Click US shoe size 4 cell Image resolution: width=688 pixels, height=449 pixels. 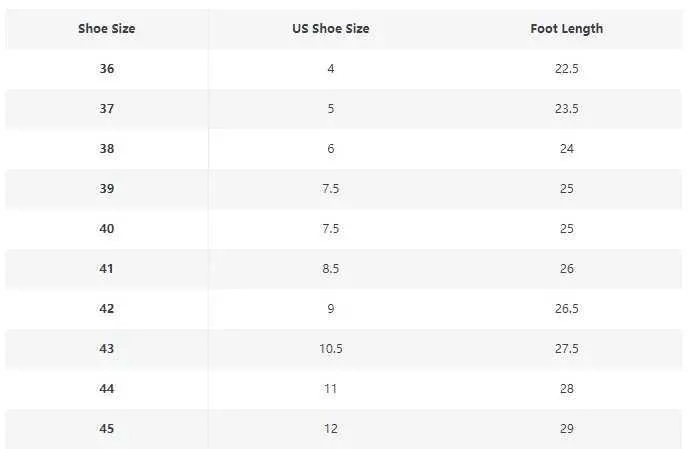click(331, 69)
